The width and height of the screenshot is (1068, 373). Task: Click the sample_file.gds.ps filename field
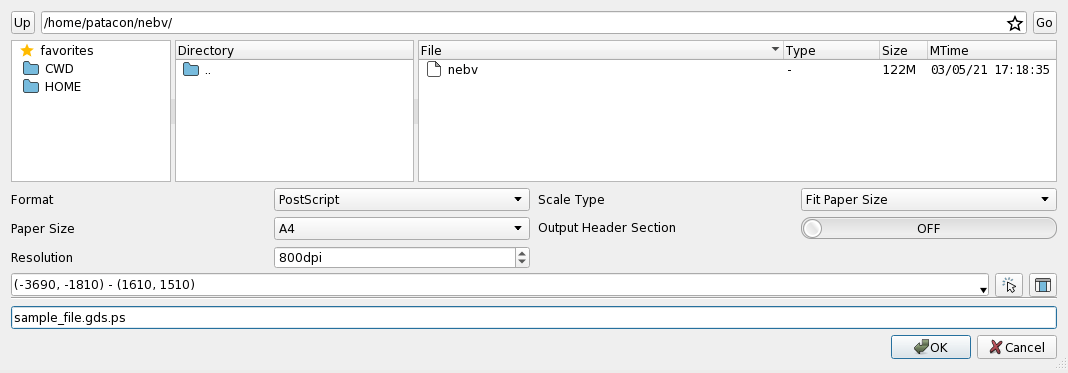(533, 318)
